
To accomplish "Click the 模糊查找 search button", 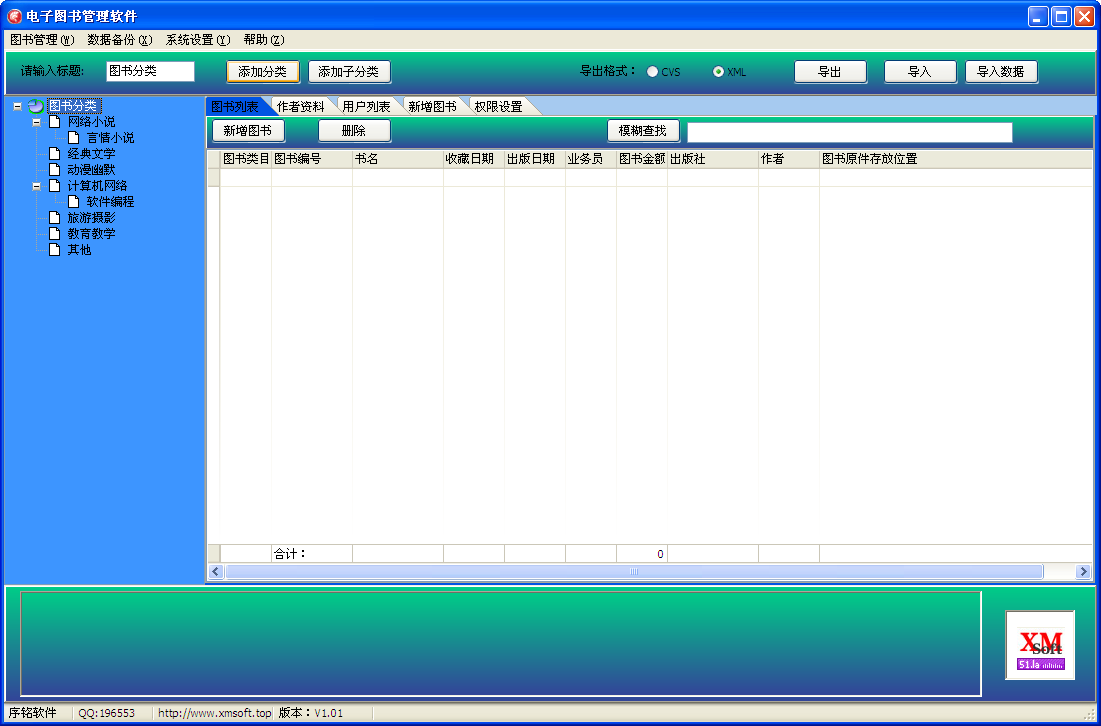I will pos(643,130).
